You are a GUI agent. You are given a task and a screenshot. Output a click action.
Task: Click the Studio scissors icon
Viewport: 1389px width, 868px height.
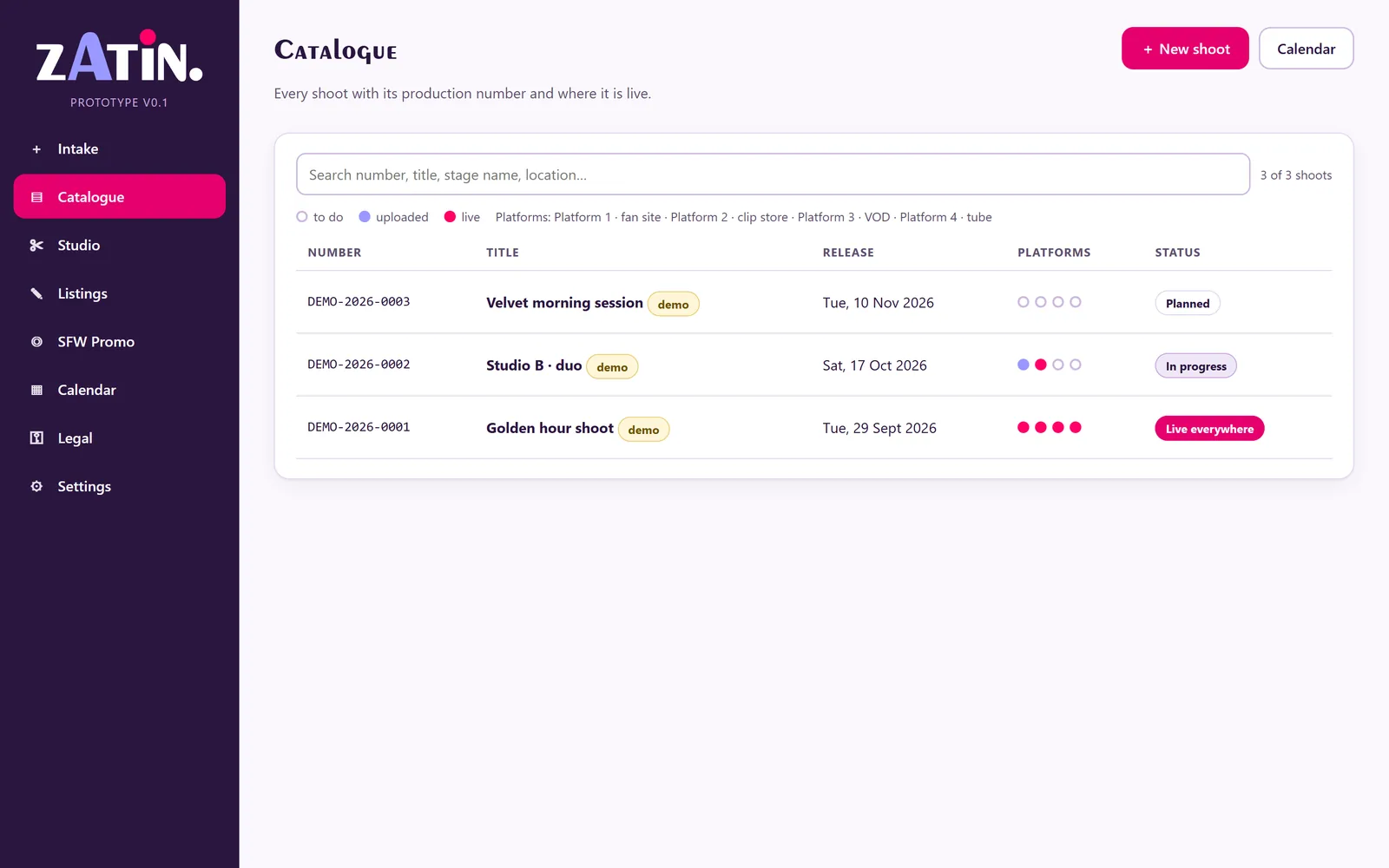36,246
